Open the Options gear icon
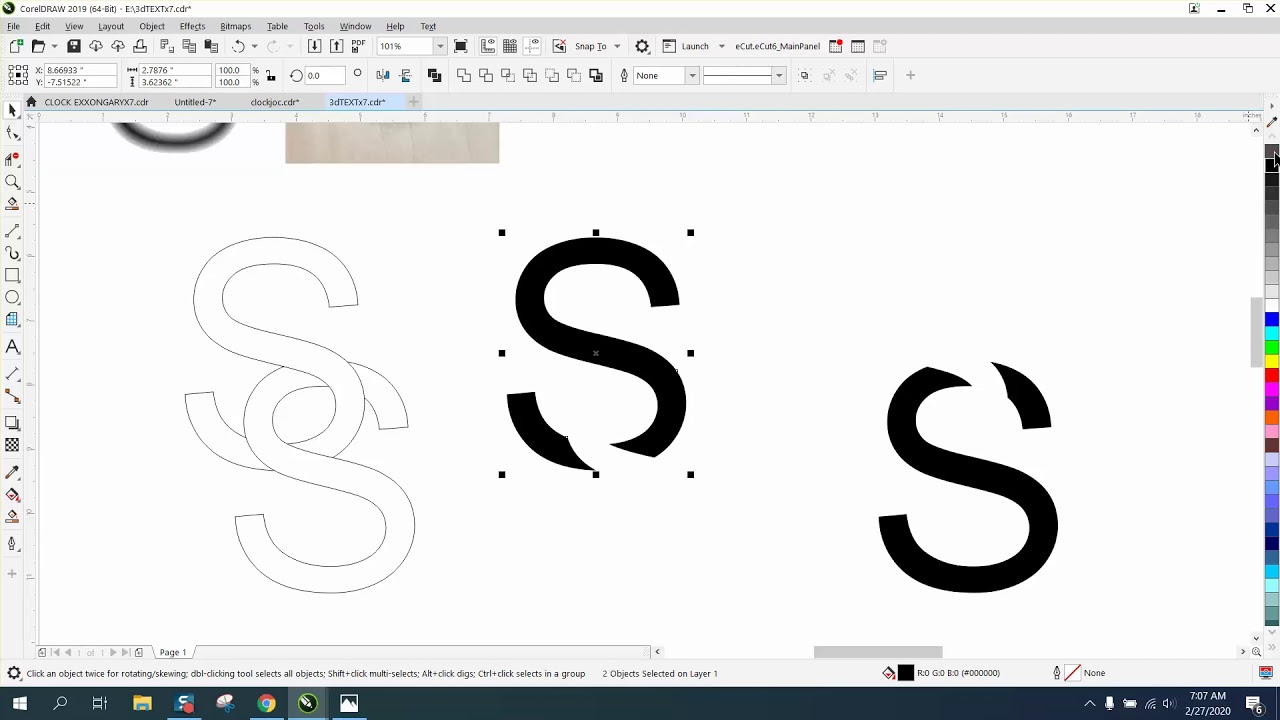 point(642,46)
